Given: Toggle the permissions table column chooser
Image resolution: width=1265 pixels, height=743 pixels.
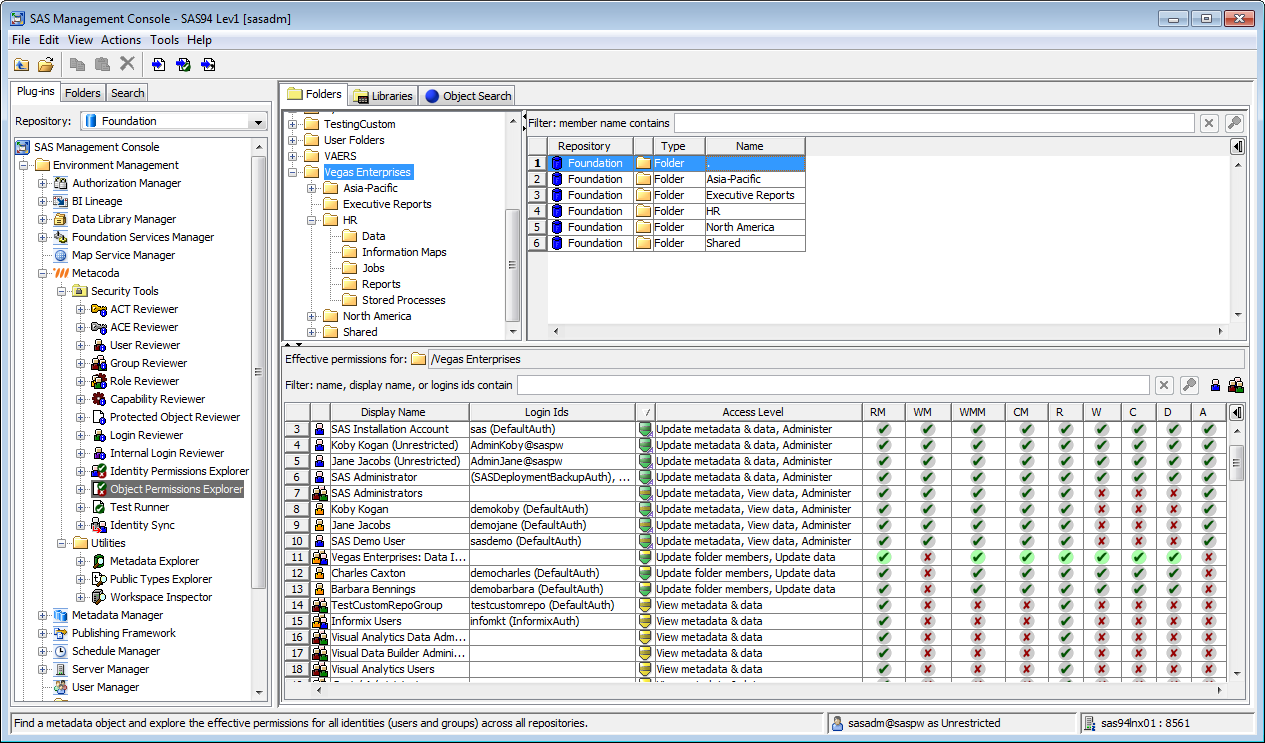Looking at the screenshot, I should pos(1237,412).
